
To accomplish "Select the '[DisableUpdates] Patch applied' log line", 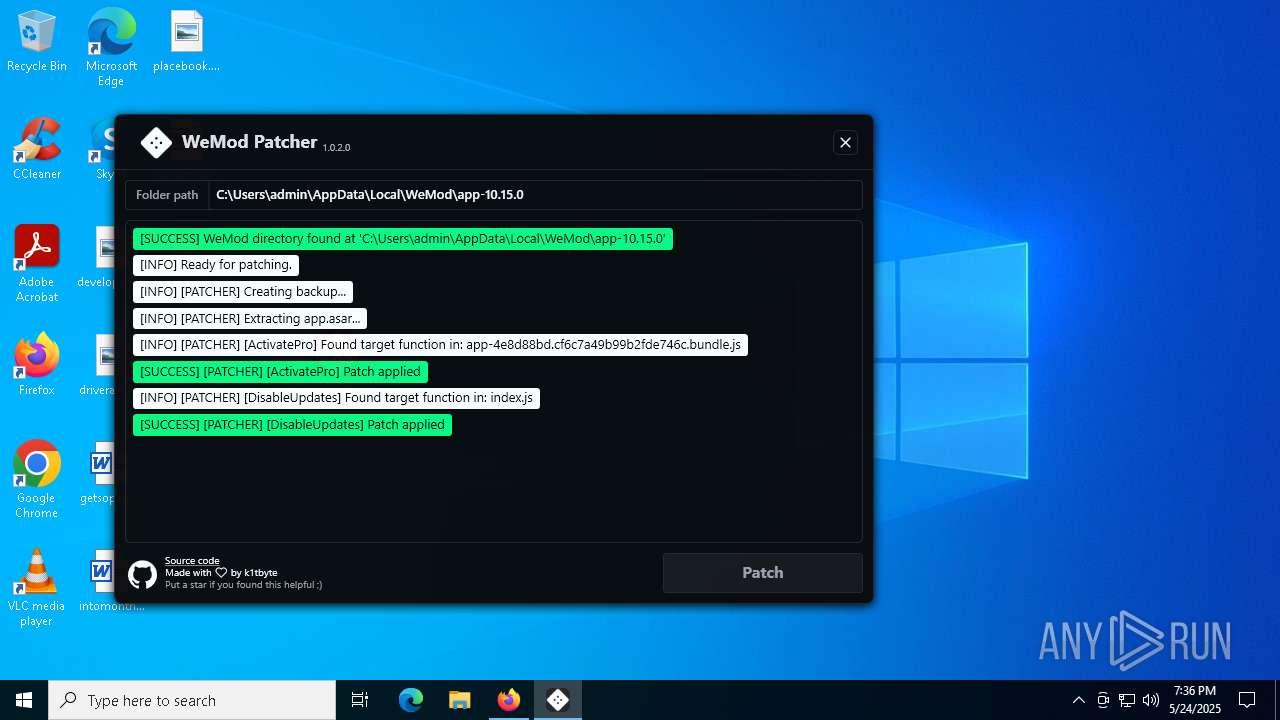I will coord(292,425).
